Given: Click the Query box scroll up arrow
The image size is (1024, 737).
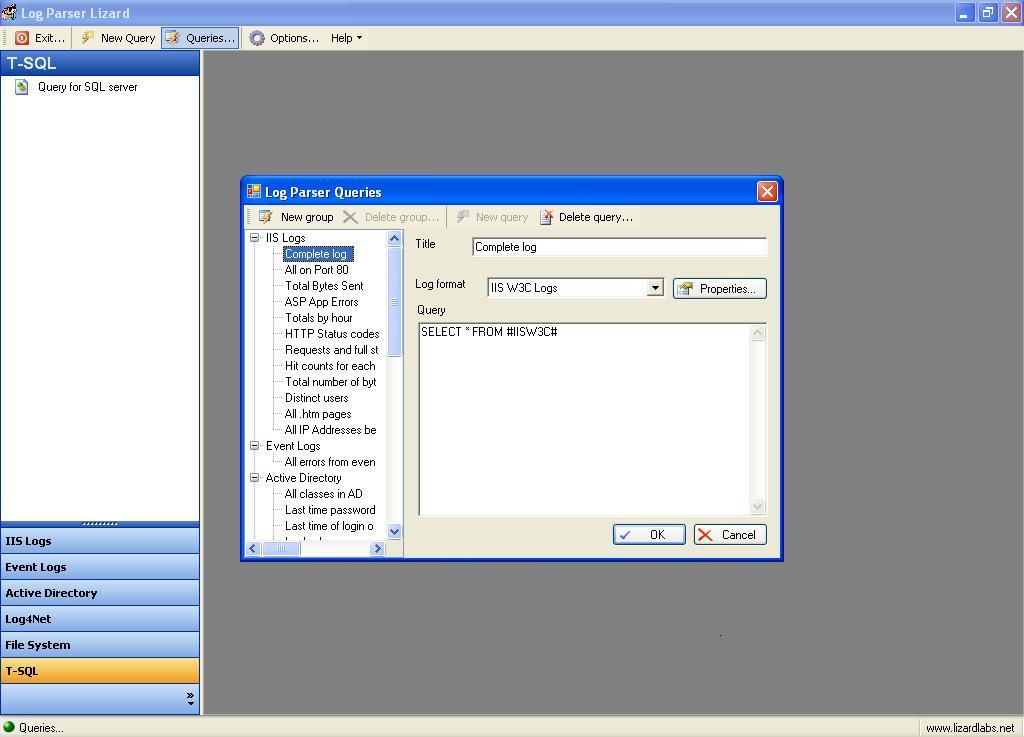Looking at the screenshot, I should point(758,332).
